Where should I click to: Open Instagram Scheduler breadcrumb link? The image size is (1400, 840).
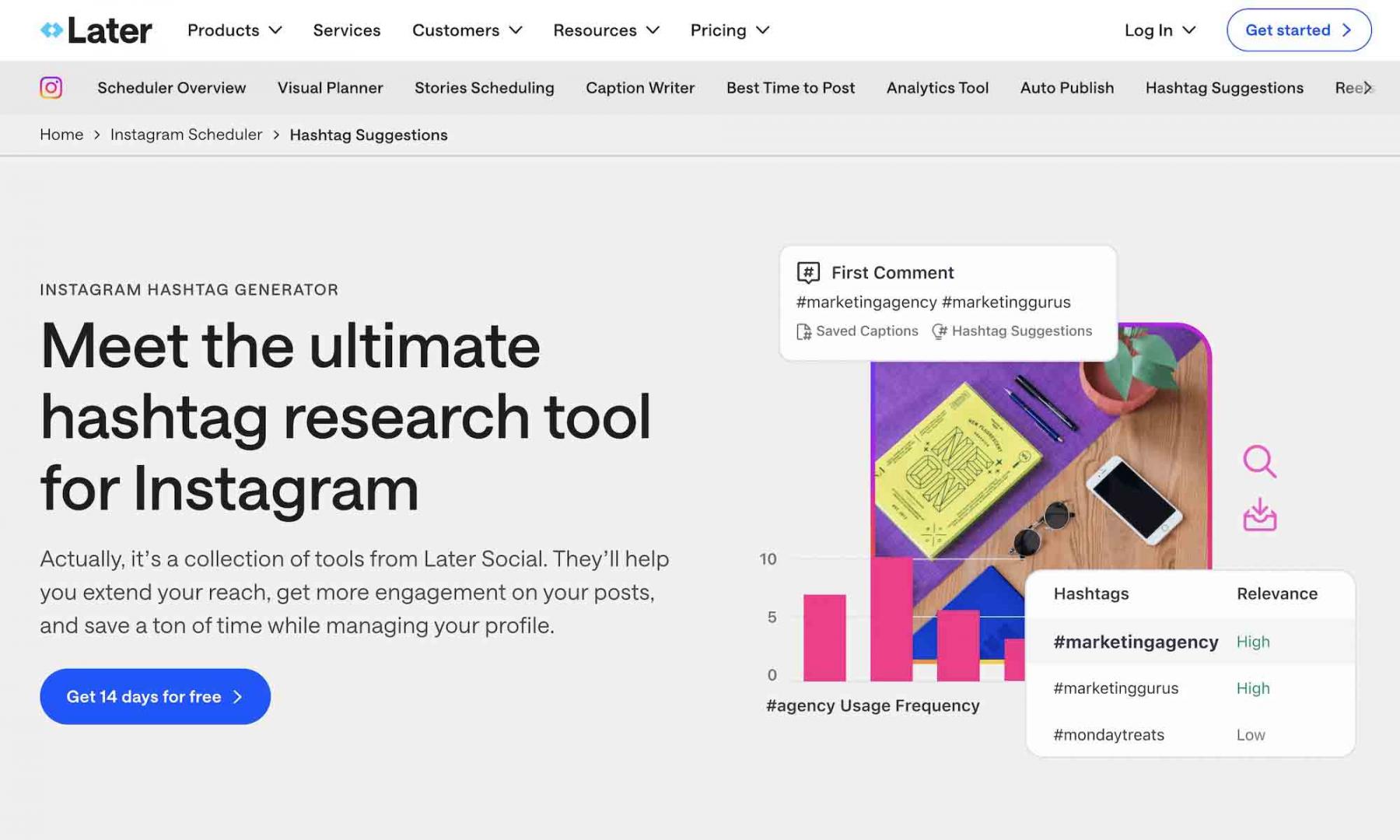tap(187, 135)
